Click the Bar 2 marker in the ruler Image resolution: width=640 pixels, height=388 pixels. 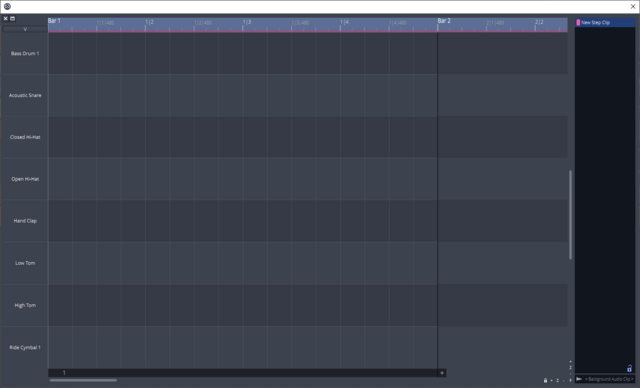[x=444, y=21]
